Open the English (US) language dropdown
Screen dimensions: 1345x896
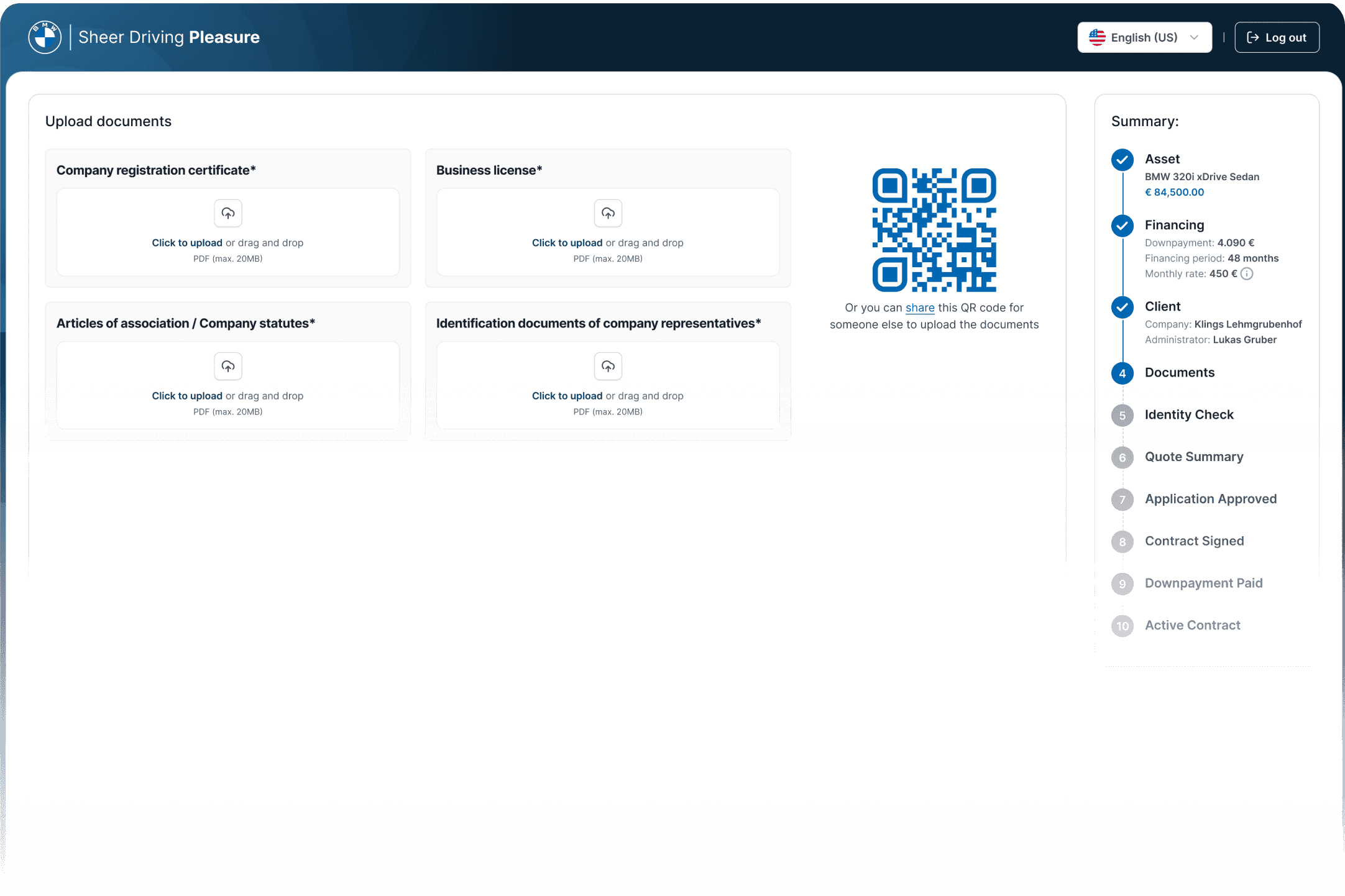click(1144, 37)
